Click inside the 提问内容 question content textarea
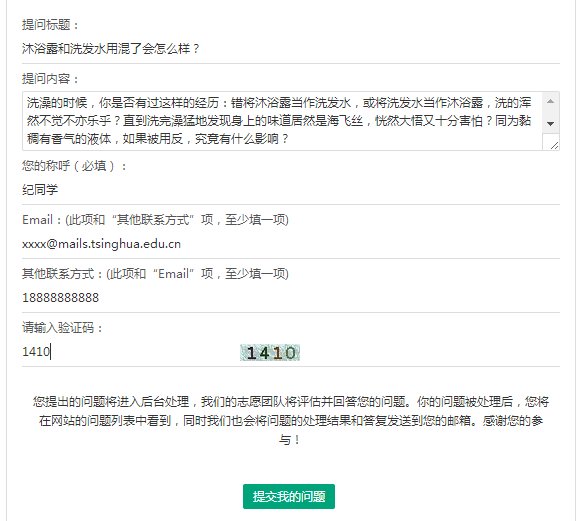This screenshot has width=582, height=521. tap(282, 121)
